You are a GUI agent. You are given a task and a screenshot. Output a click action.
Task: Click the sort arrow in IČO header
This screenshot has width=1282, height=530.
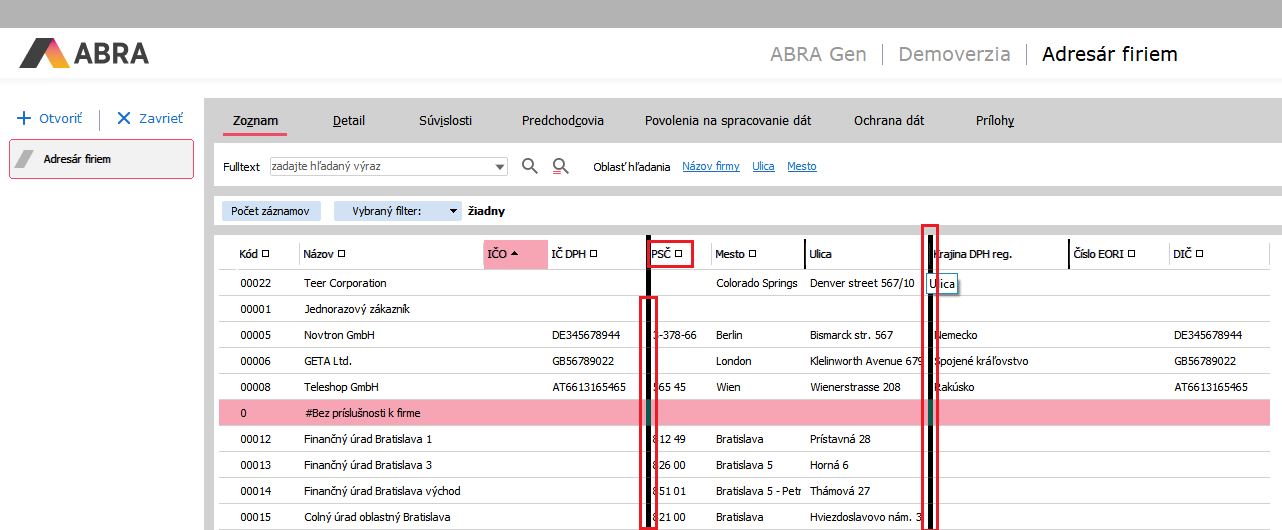coord(514,254)
